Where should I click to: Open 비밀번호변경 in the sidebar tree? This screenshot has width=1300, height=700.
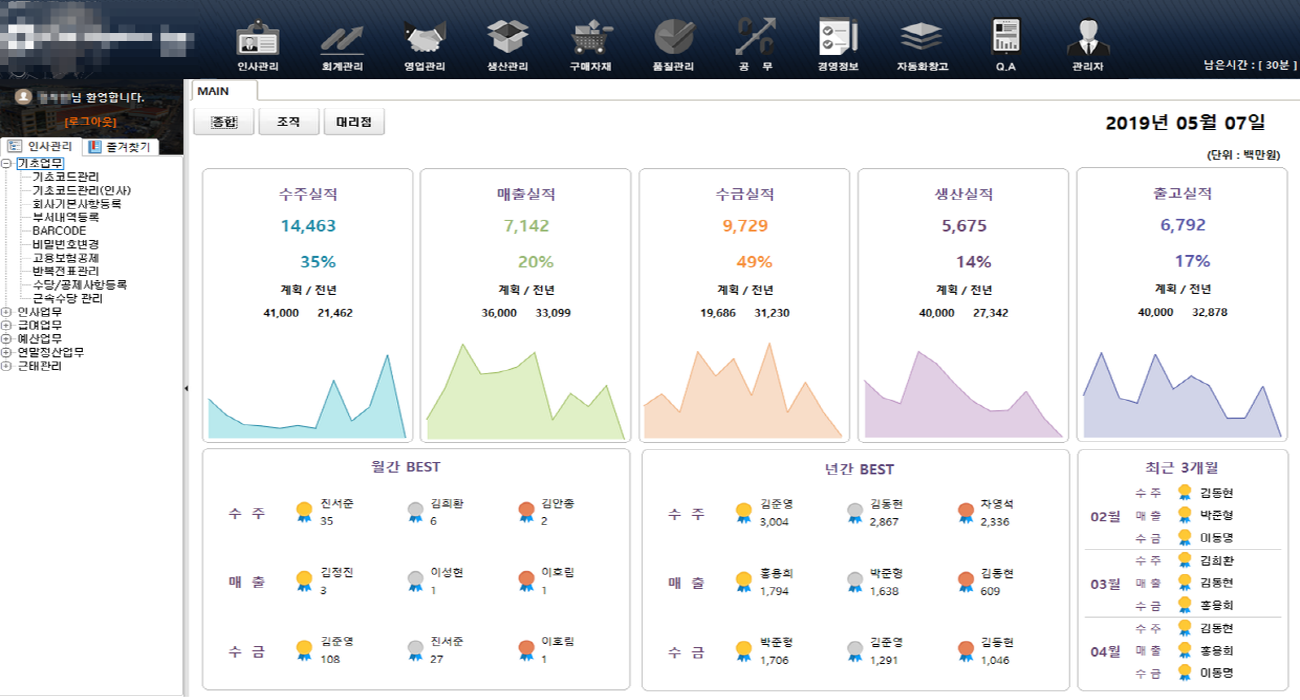coord(65,244)
